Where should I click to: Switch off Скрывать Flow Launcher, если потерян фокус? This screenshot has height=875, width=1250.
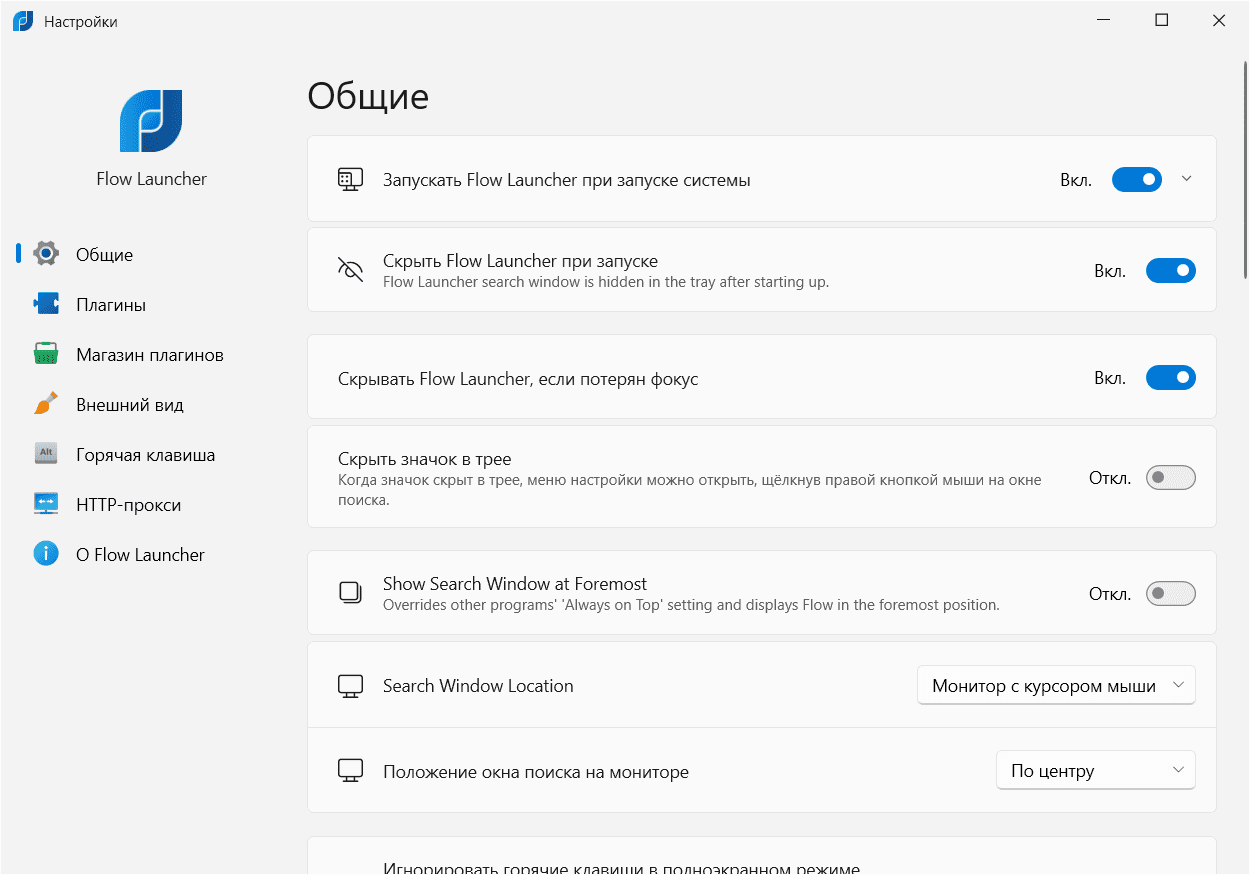(1170, 378)
